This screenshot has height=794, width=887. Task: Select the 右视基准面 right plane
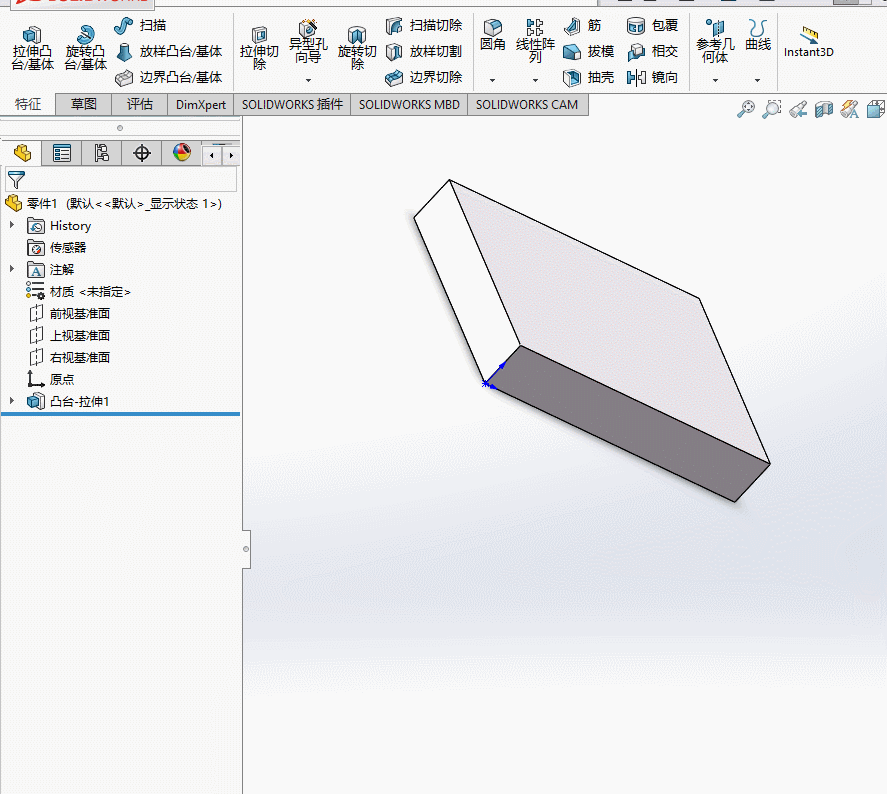coord(69,358)
